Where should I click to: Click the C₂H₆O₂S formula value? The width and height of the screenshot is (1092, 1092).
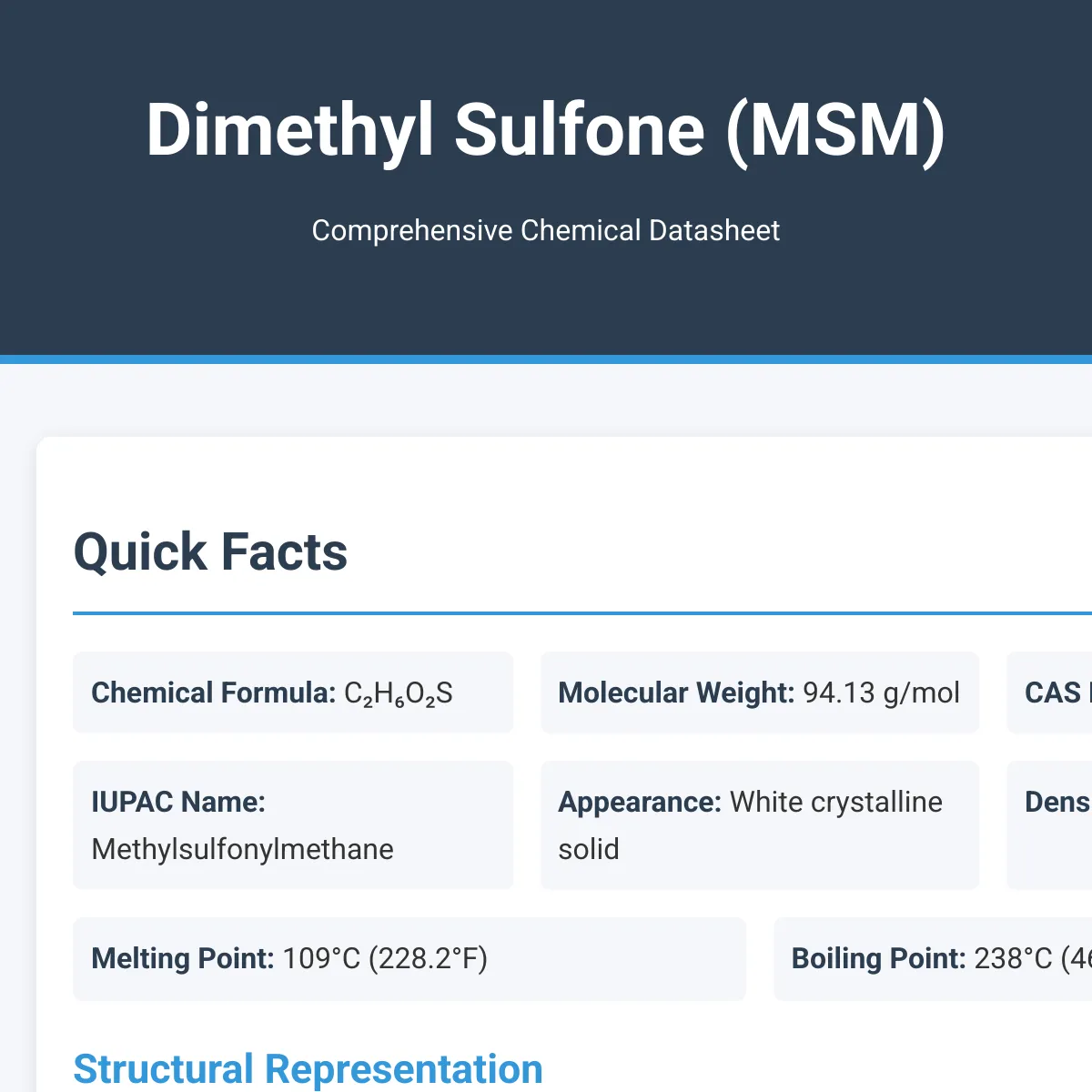click(399, 693)
